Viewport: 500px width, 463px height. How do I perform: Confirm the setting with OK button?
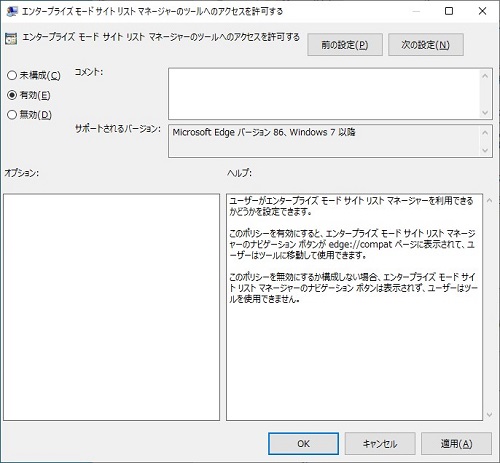(x=303, y=444)
